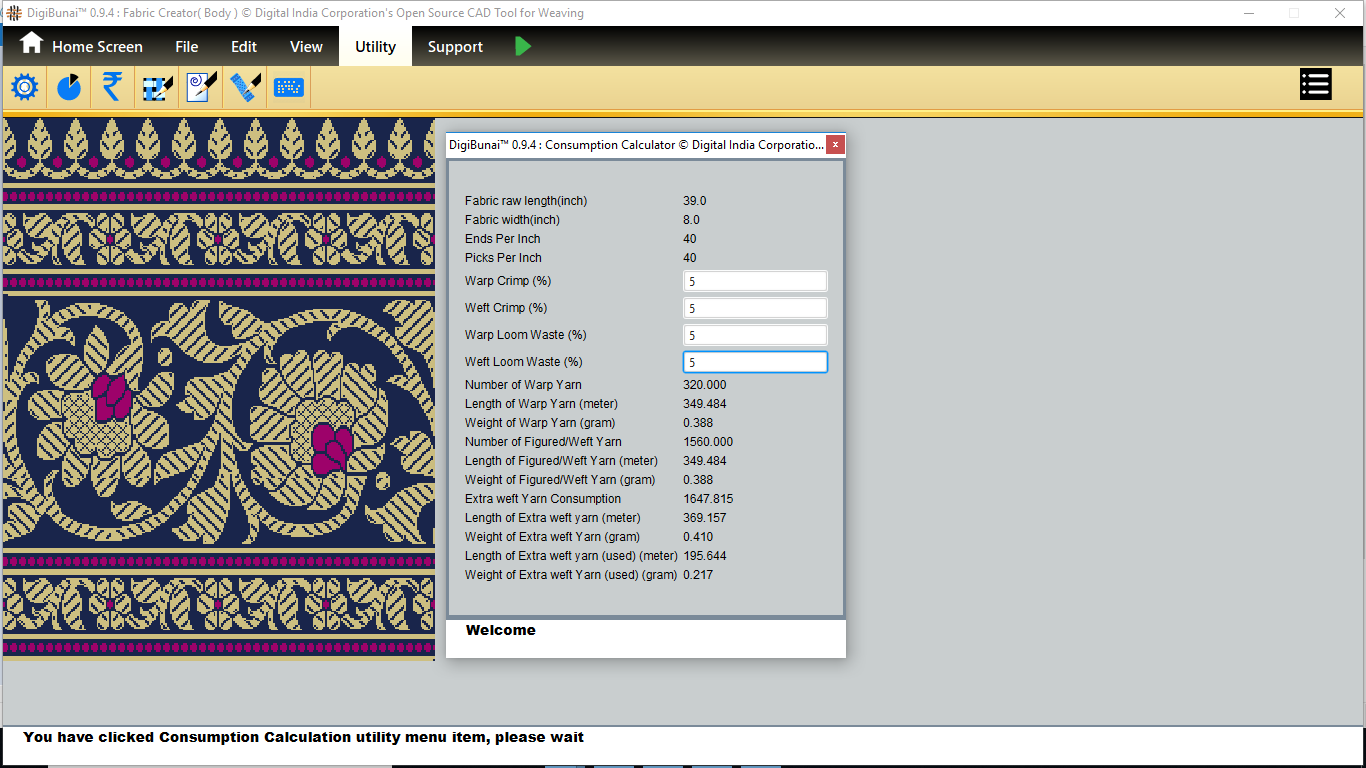Open the Support menu
This screenshot has height=768, width=1366.
pos(455,47)
